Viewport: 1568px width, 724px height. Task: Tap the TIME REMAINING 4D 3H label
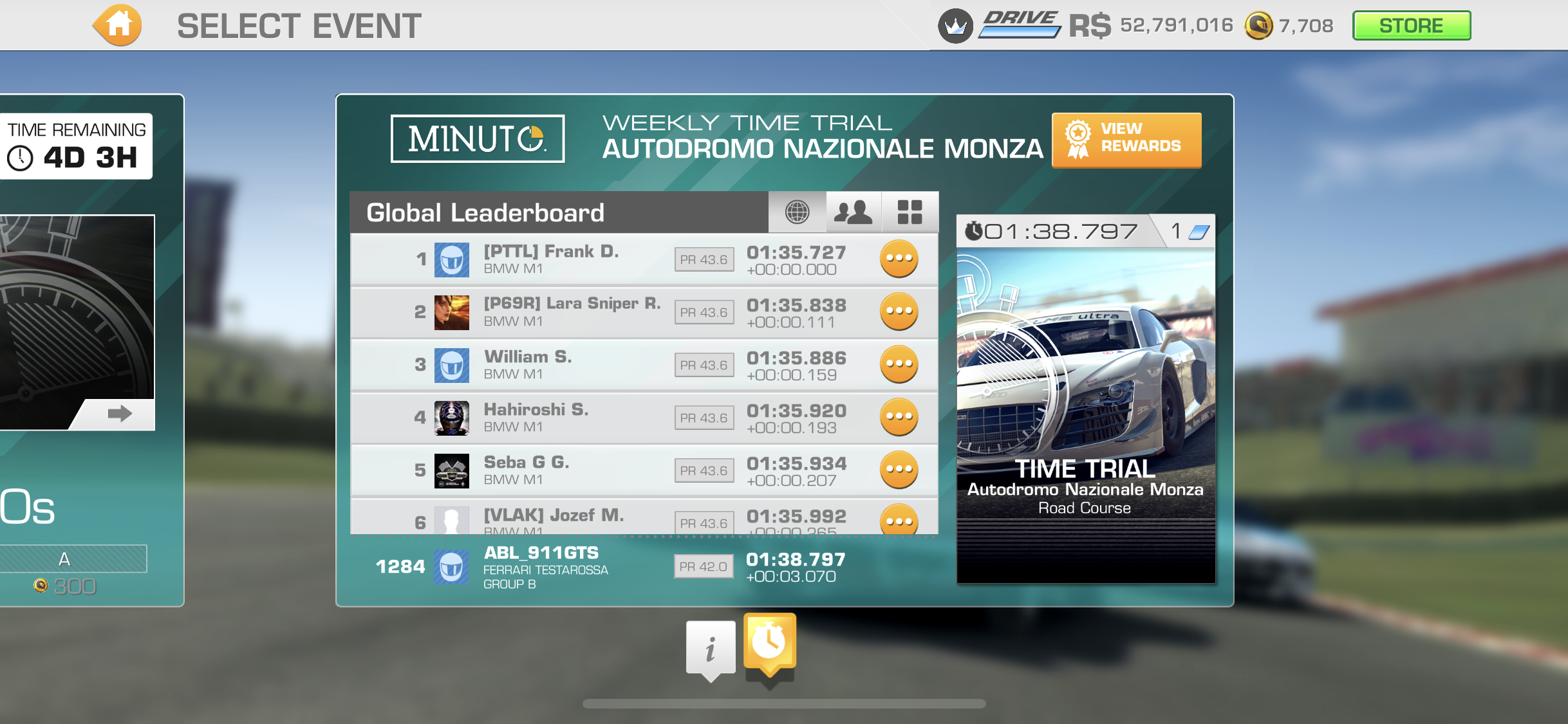77,146
